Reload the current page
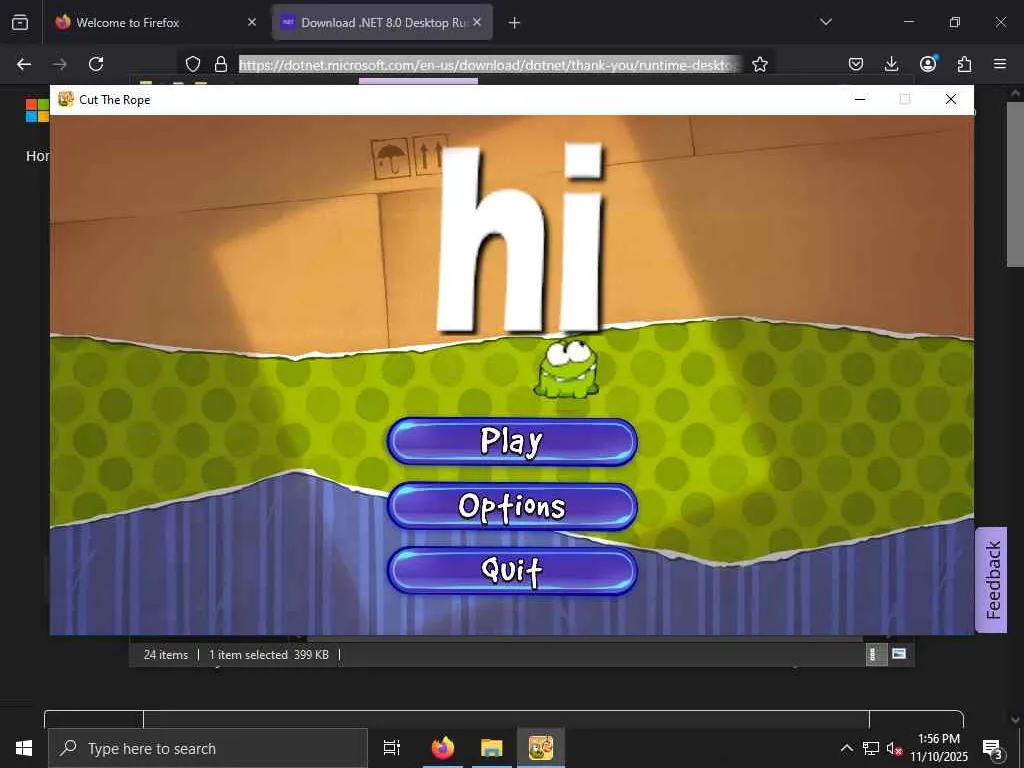The width and height of the screenshot is (1024, 768). point(96,64)
